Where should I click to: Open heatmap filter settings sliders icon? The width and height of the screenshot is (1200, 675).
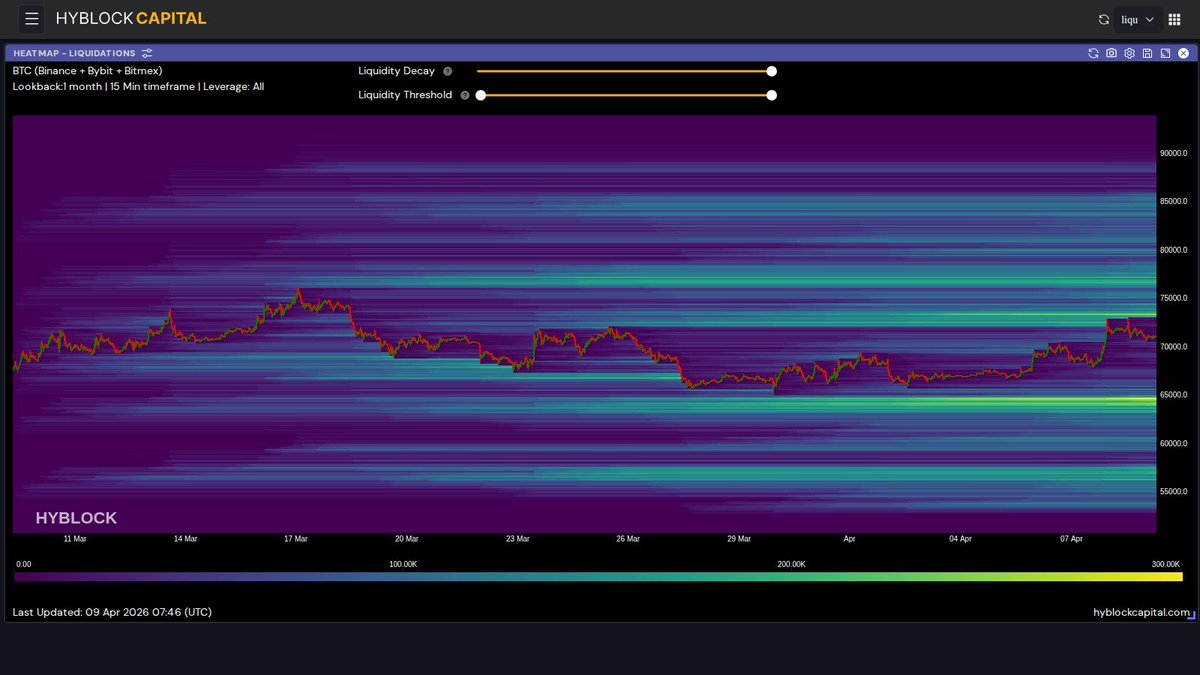point(147,53)
